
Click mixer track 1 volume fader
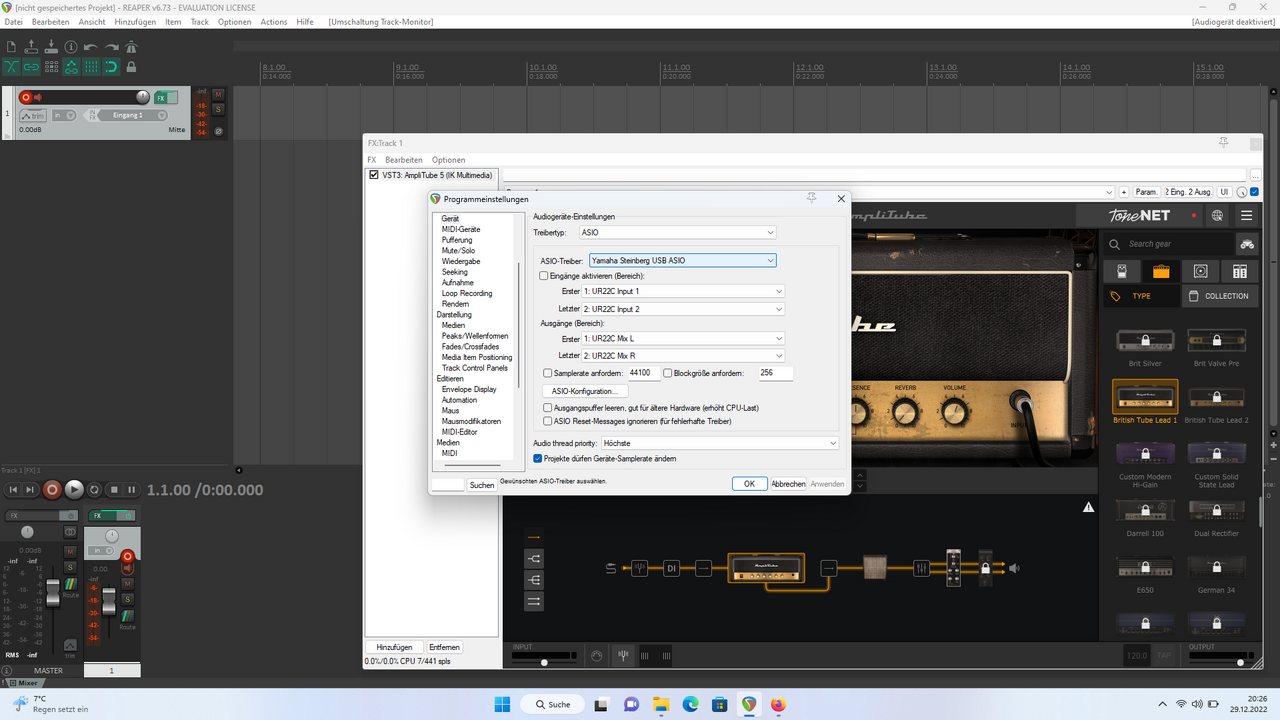click(109, 602)
